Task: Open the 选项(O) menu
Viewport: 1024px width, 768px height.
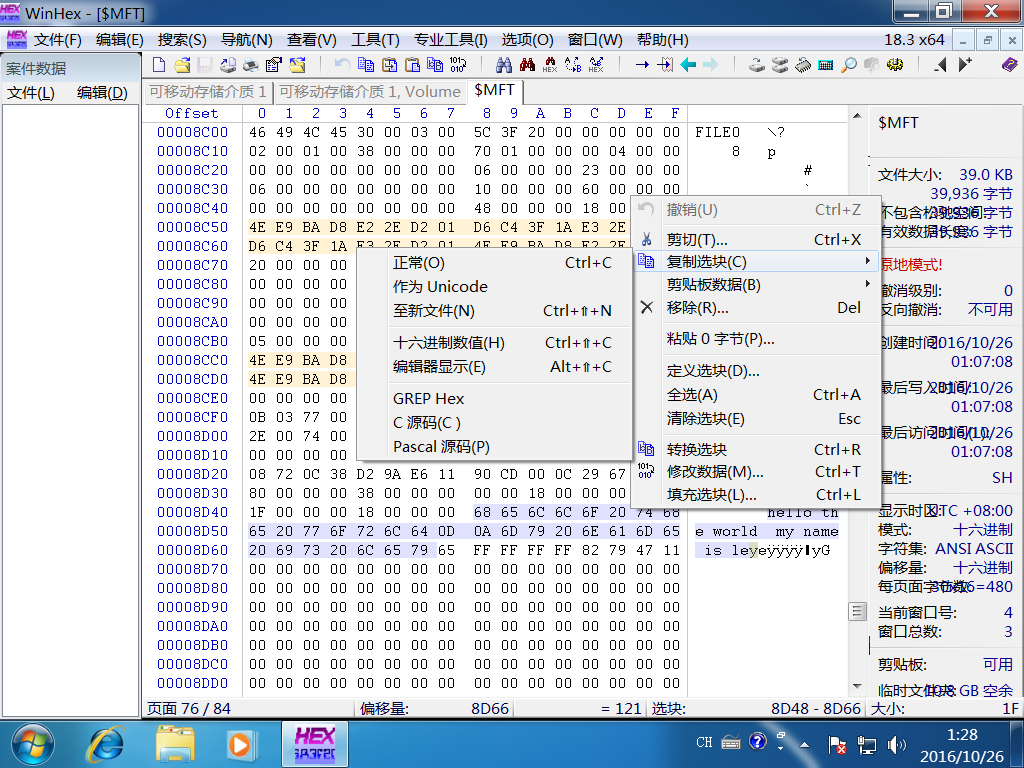Action: point(528,40)
